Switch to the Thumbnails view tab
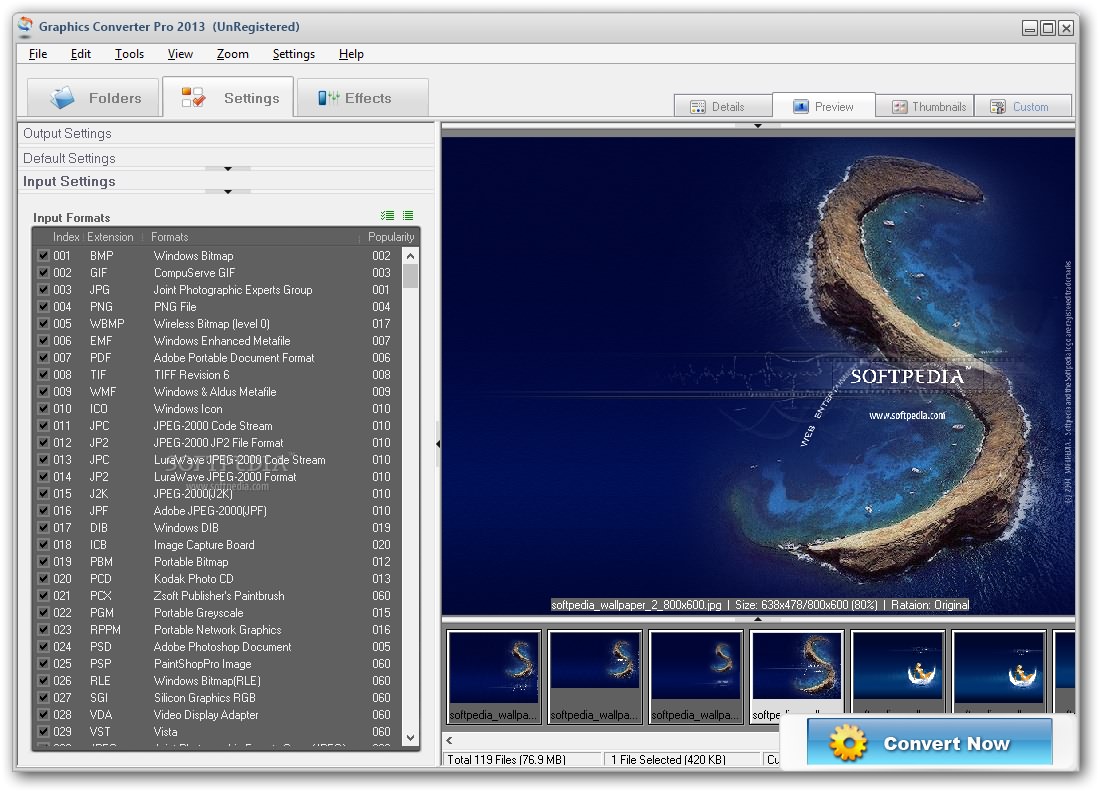The width and height of the screenshot is (1100, 792). point(925,107)
